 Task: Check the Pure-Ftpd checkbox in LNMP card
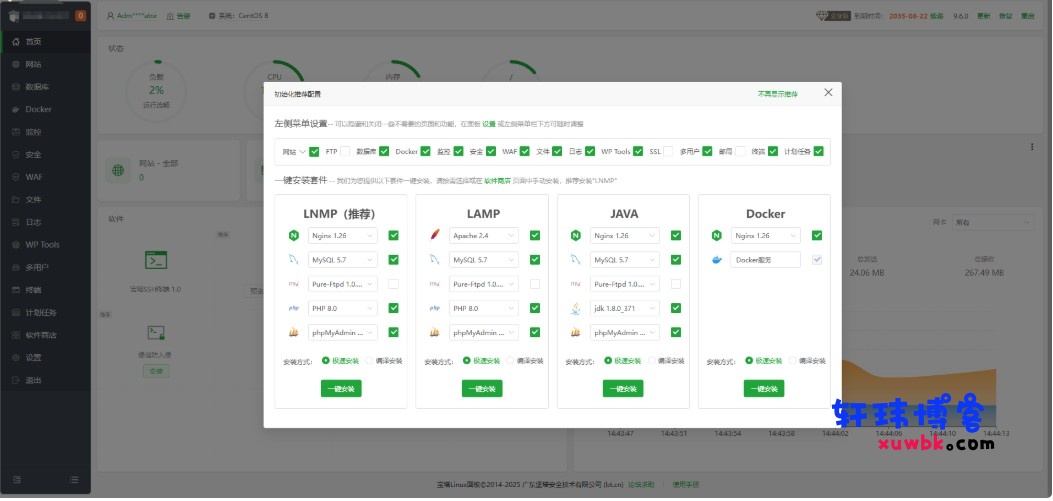[394, 284]
